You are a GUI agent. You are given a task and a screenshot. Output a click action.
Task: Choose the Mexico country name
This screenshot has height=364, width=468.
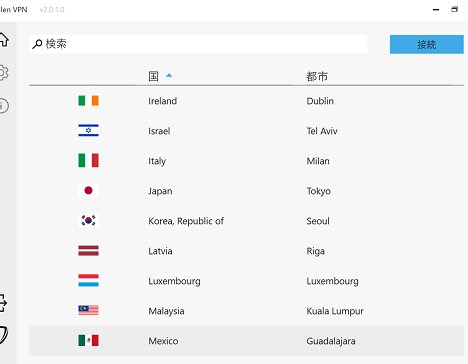point(163,341)
